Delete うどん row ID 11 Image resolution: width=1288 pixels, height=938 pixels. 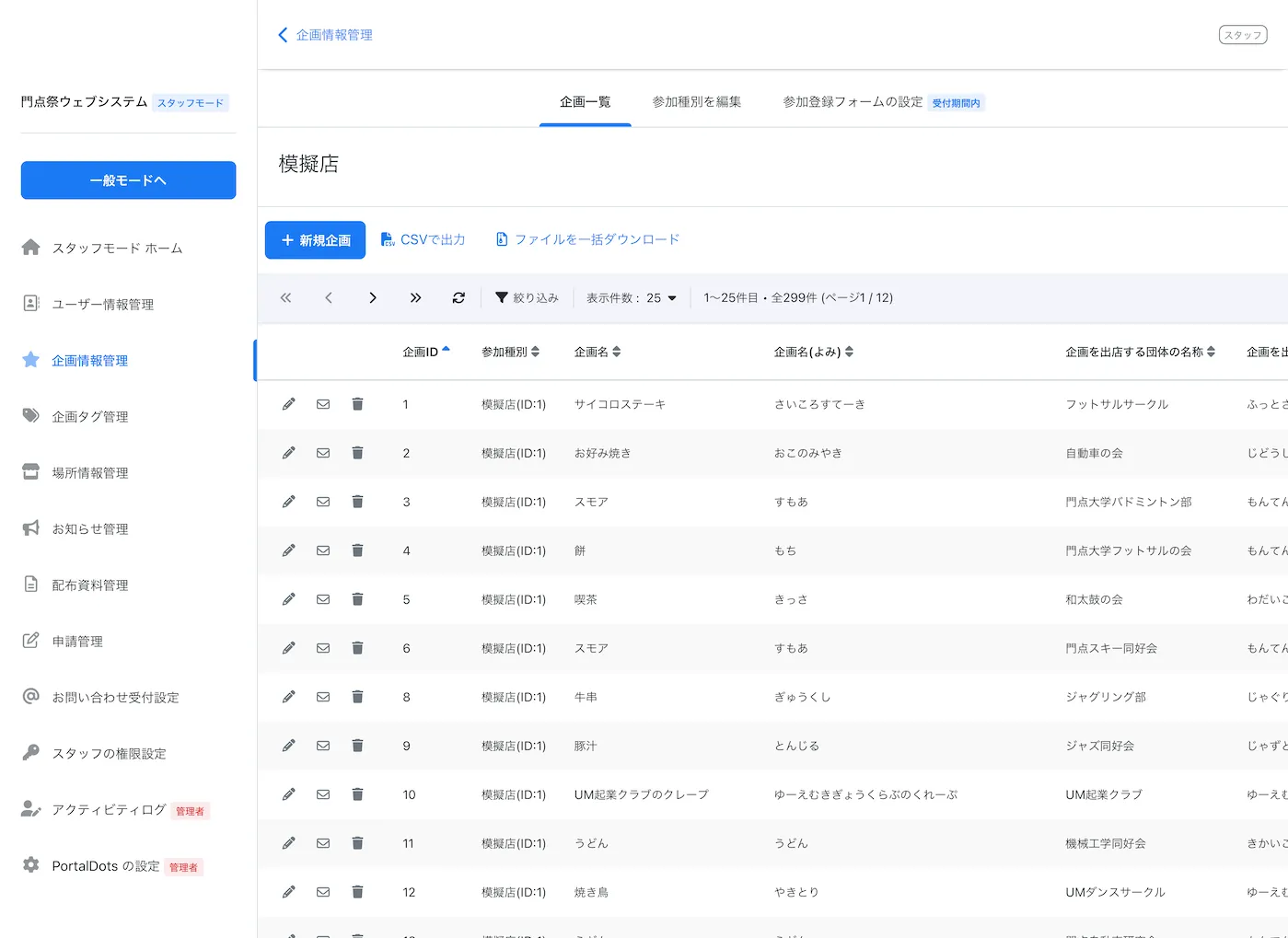click(x=357, y=843)
